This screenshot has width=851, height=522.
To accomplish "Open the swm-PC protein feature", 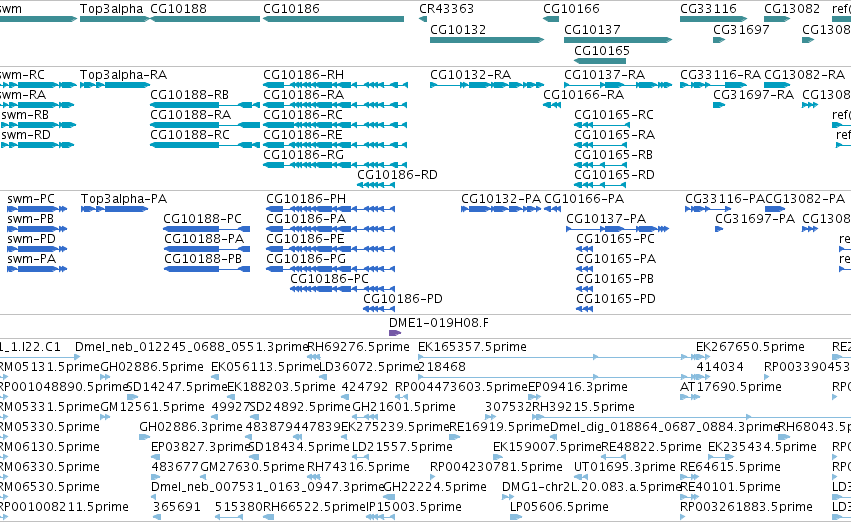I will pos(37,209).
